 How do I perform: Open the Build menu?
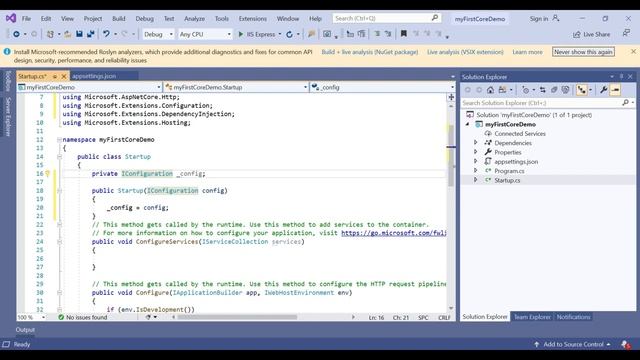pyautogui.click(x=119, y=19)
